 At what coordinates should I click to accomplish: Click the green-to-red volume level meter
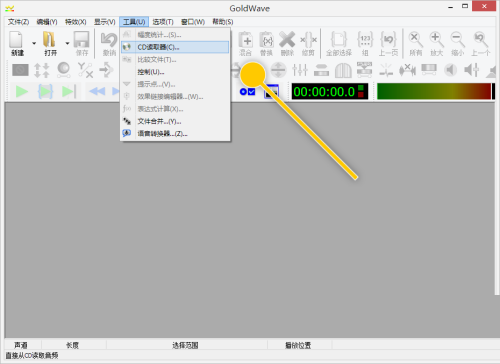434,91
